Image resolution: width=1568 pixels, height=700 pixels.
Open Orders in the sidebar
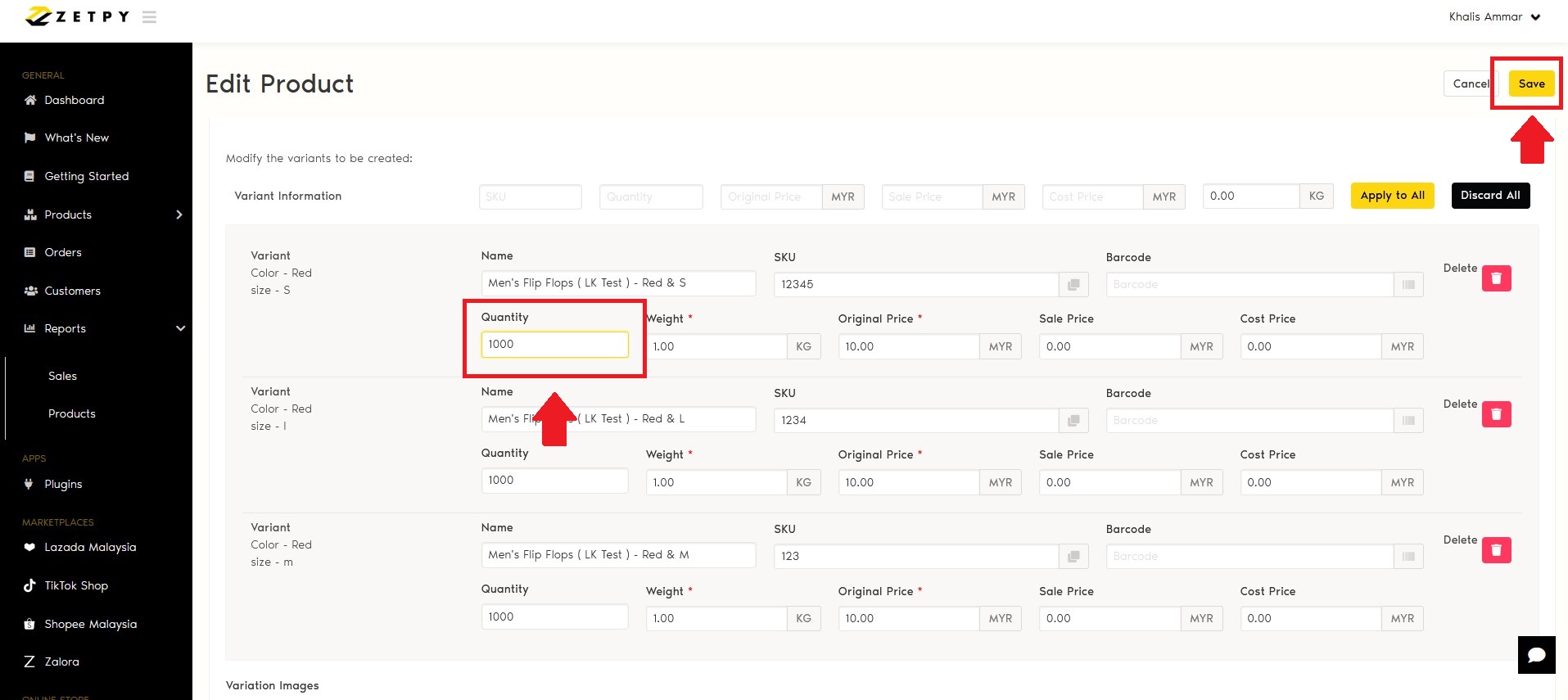coord(62,252)
